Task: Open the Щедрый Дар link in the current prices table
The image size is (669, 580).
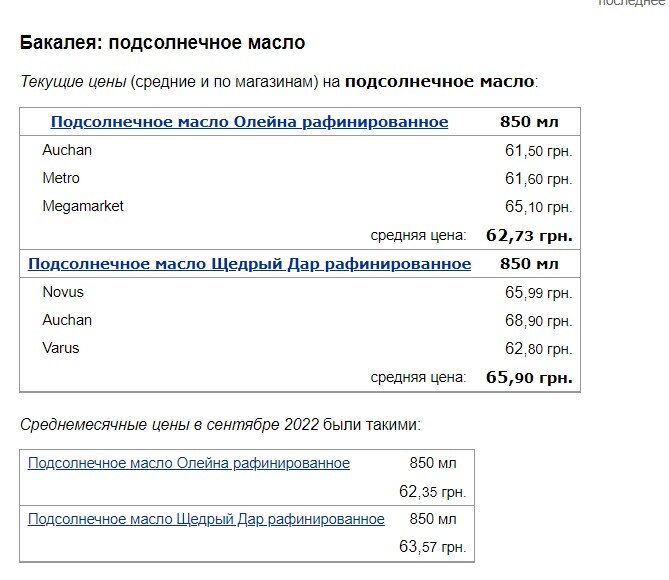Action: (249, 264)
